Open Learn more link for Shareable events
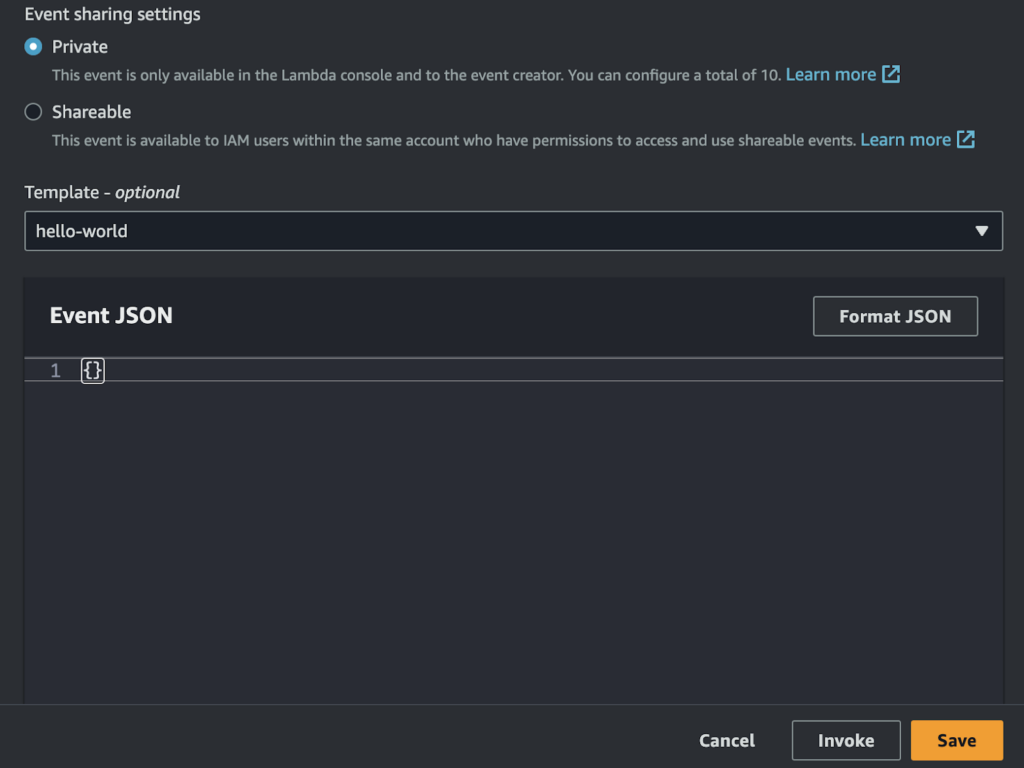This screenshot has height=768, width=1024. point(905,140)
